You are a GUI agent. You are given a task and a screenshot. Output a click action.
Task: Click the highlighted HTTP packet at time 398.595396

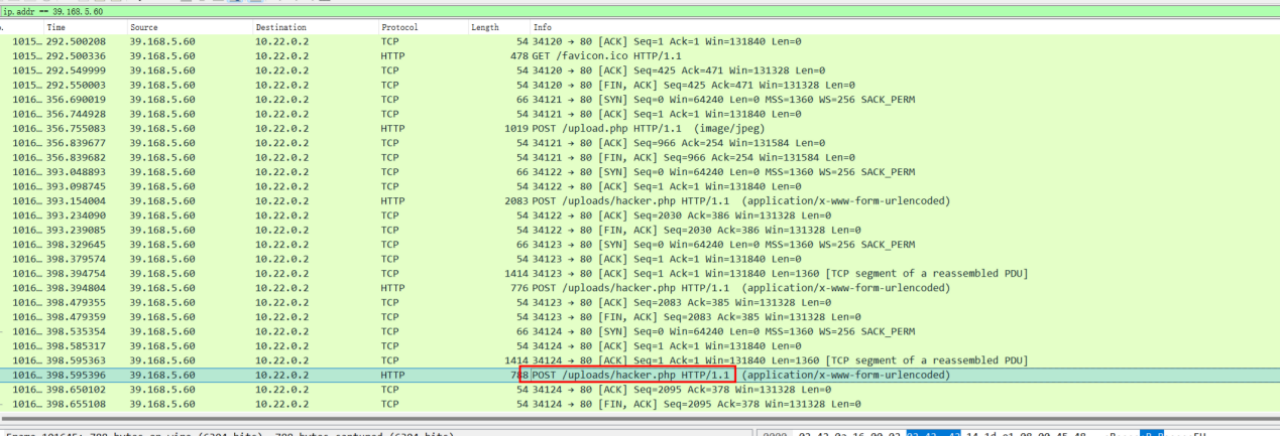[x=640, y=375]
